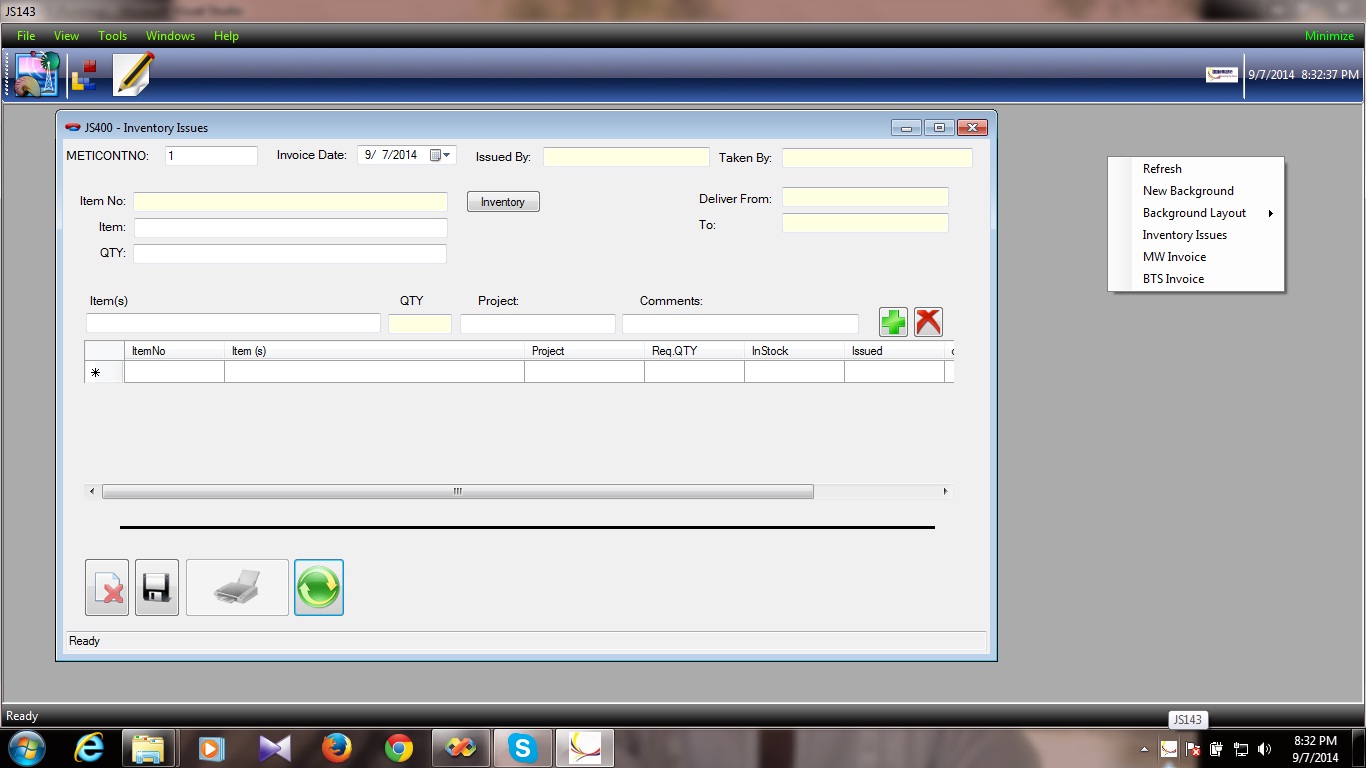Viewport: 1366px width, 768px height.
Task: Click the green plus add item icon
Action: (x=893, y=322)
